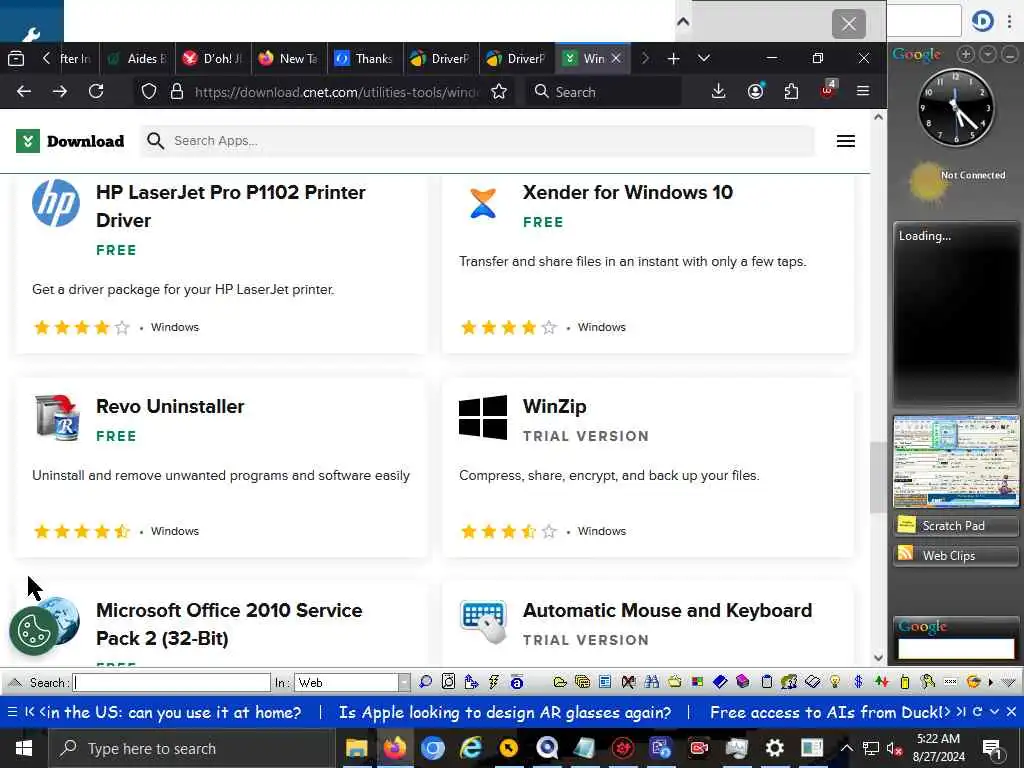Open Firefox View from tab bar
This screenshot has height=768, width=1024.
(16, 59)
